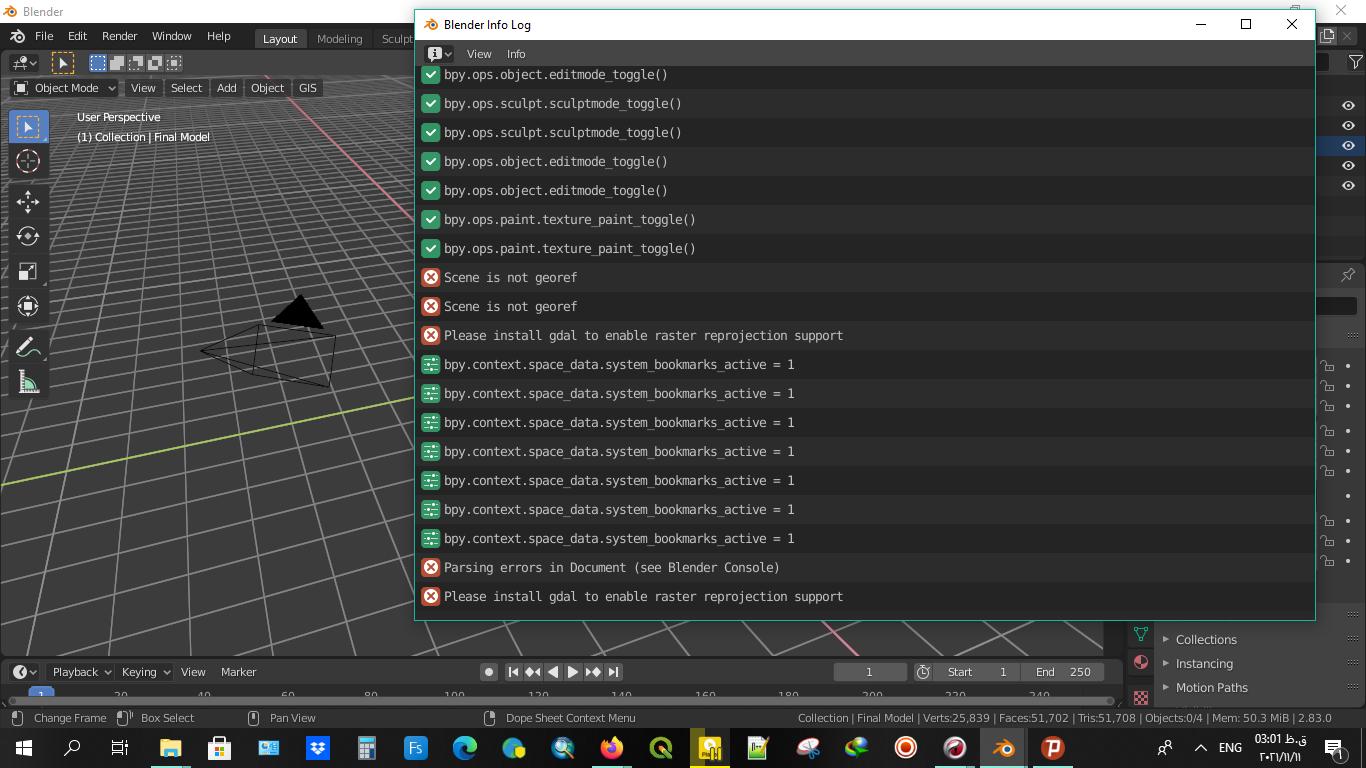Open the Material Properties tab

tap(1140, 663)
